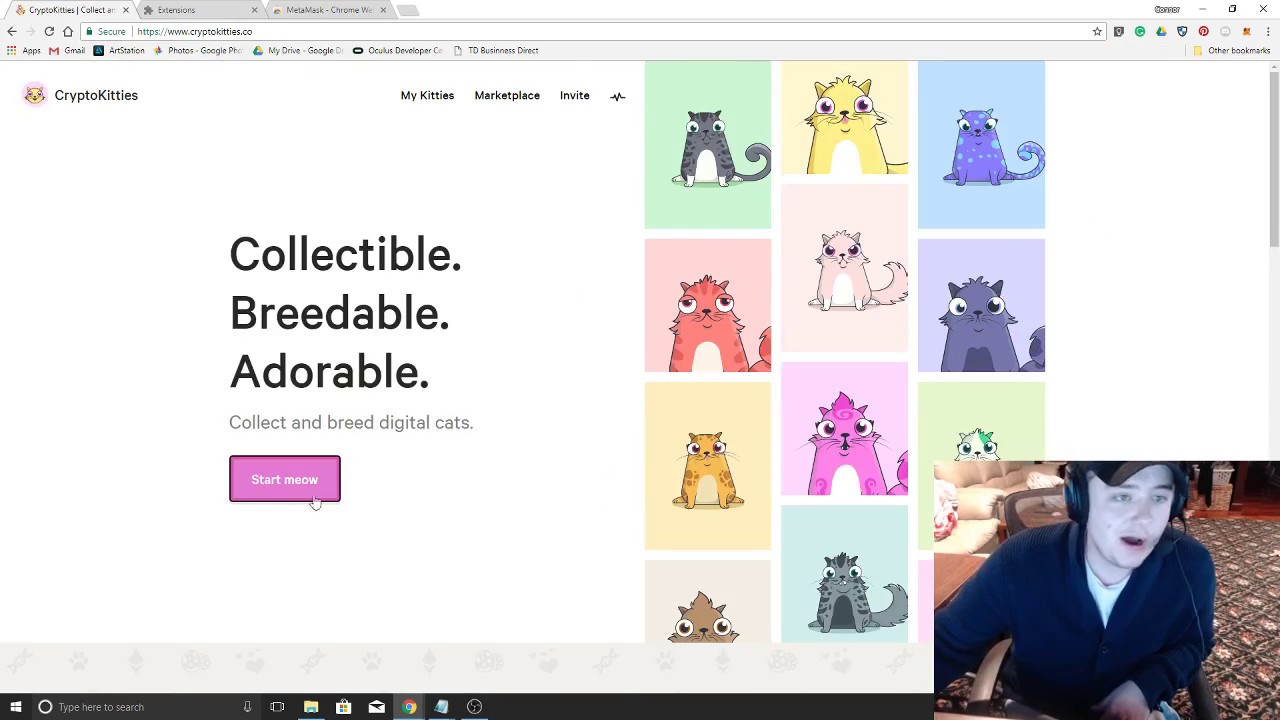Click the Cortana microphone icon
Image resolution: width=1280 pixels, height=720 pixels.
(x=247, y=707)
